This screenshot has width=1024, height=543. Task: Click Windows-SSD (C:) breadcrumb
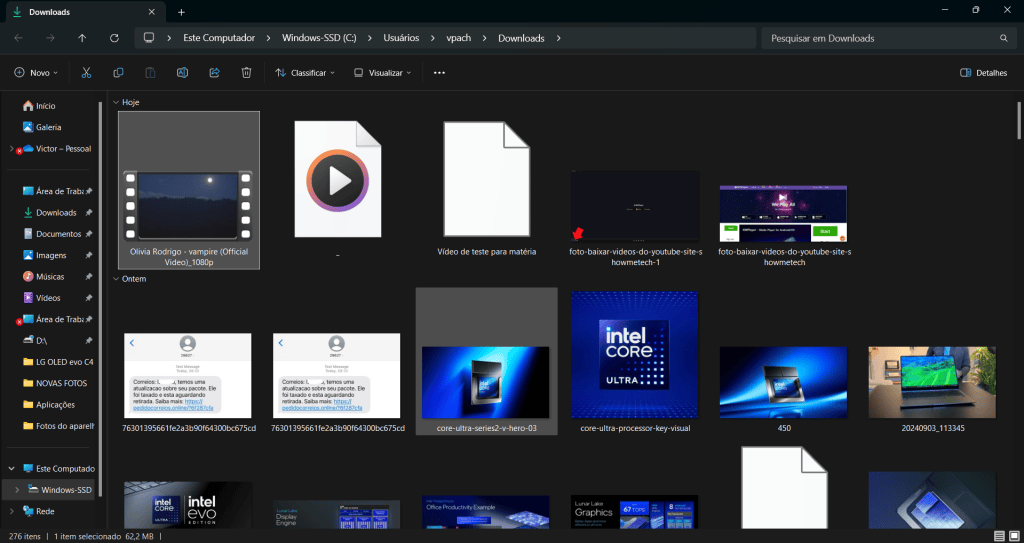pyautogui.click(x=319, y=38)
